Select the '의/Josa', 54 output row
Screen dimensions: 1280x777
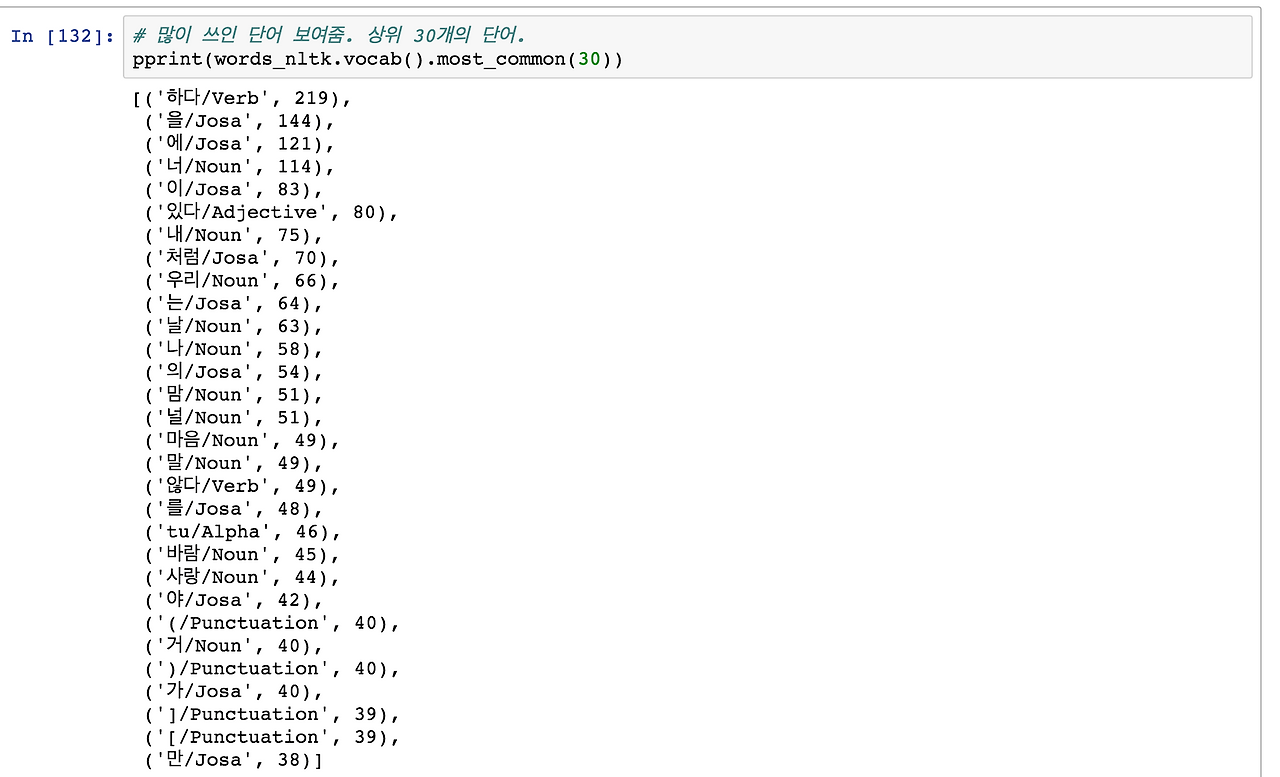[x=235, y=373]
